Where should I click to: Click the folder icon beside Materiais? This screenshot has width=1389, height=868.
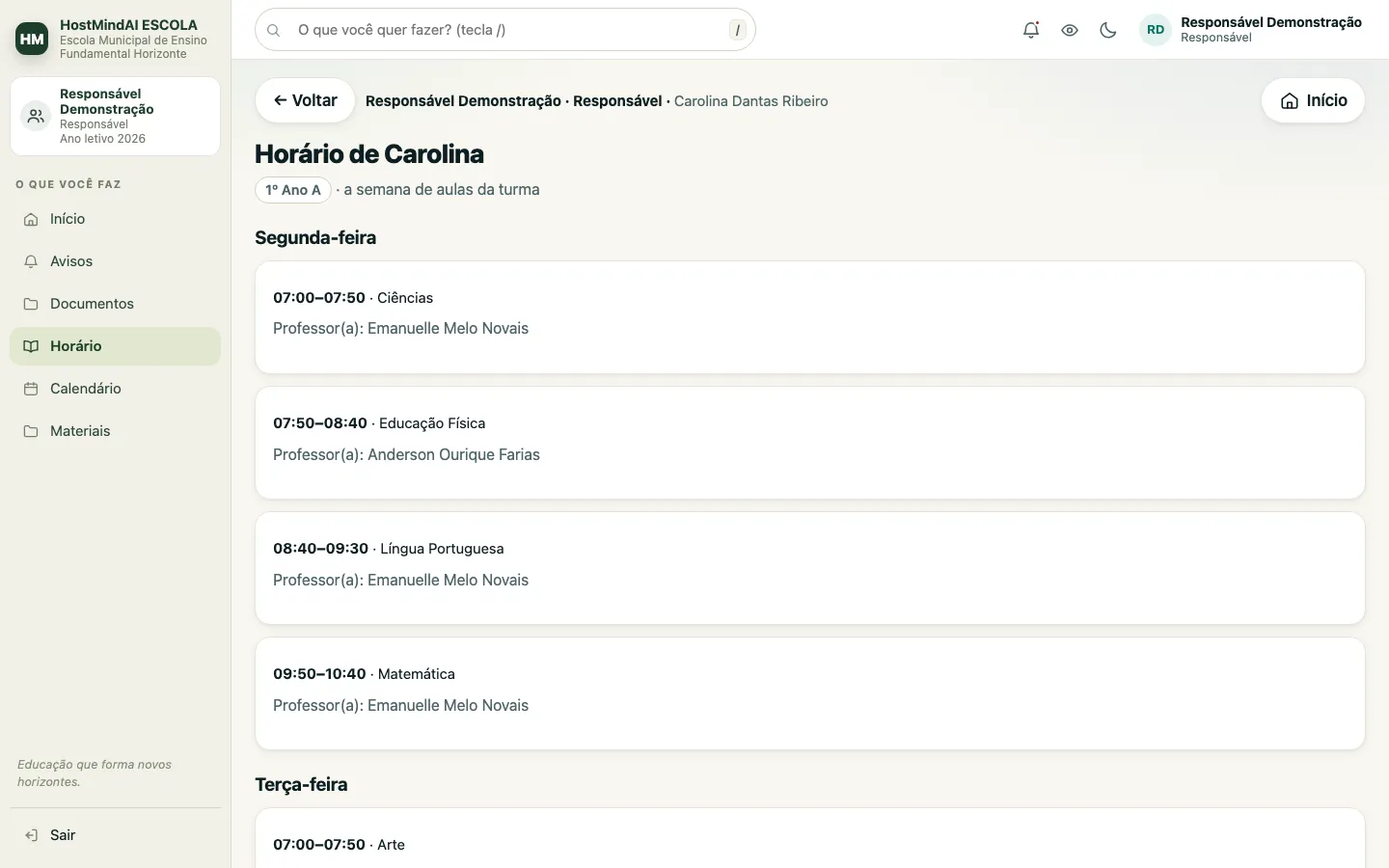point(31,431)
